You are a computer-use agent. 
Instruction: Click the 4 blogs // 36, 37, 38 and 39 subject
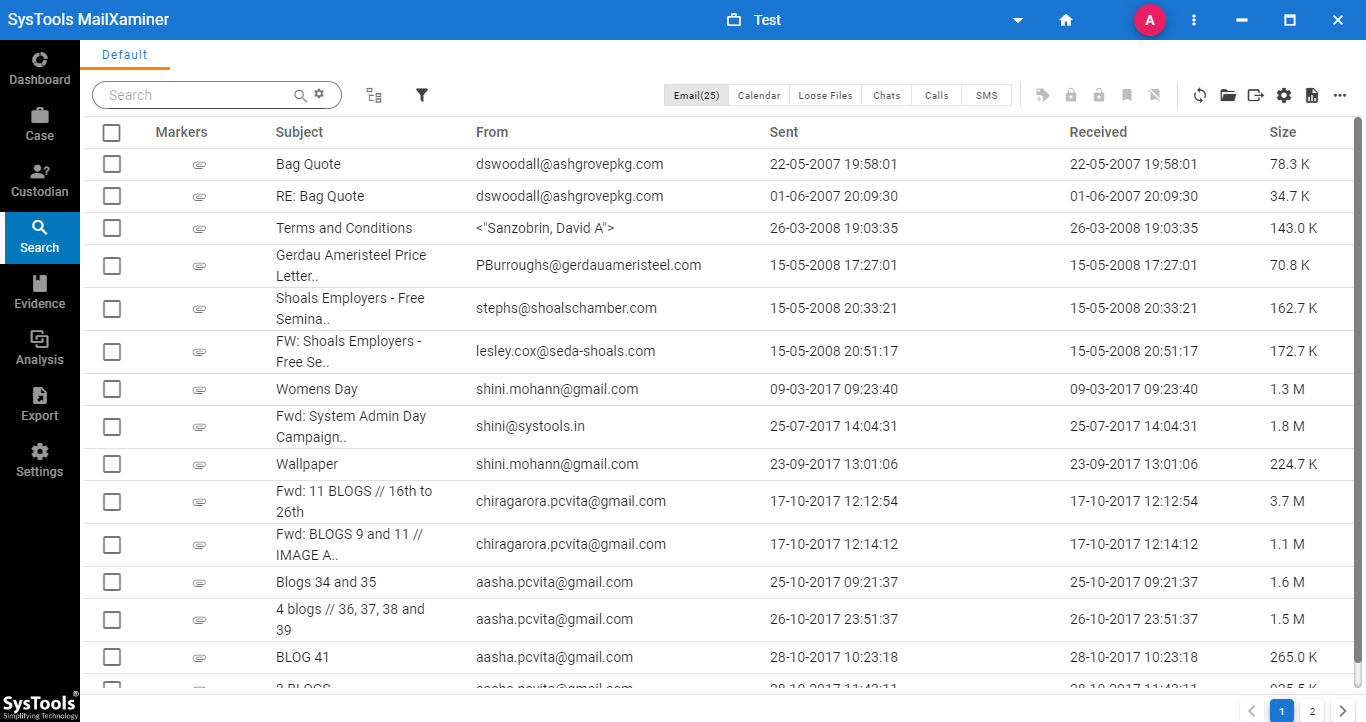[x=350, y=619]
